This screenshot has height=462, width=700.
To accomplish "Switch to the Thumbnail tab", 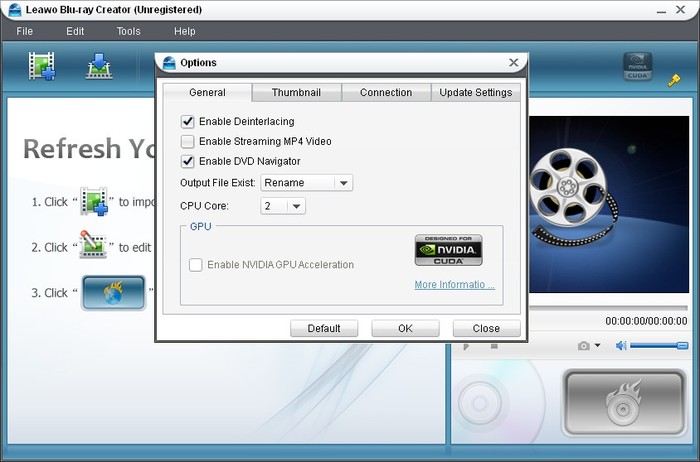I will point(296,93).
